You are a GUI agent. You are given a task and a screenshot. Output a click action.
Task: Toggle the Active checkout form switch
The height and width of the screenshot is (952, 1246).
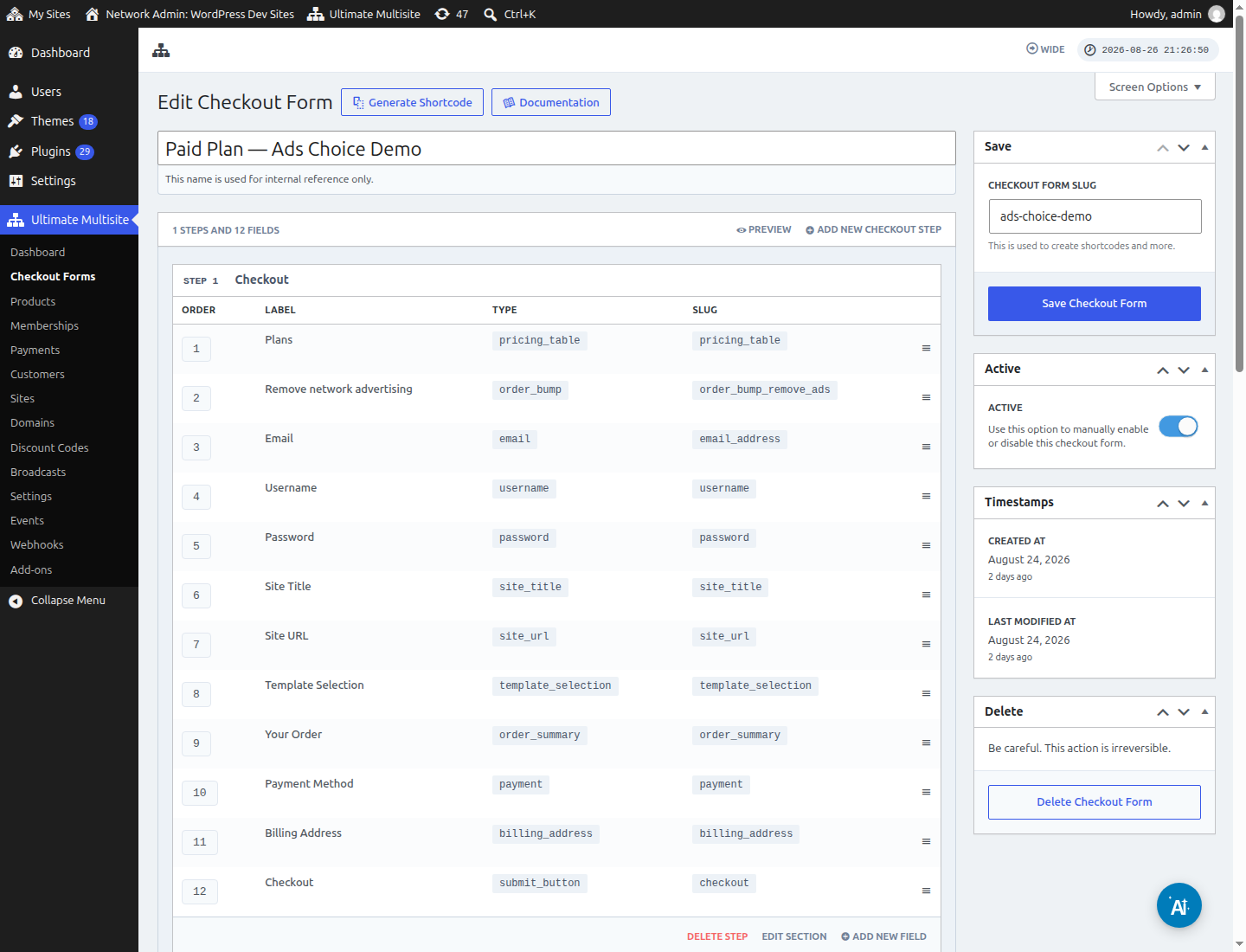point(1179,427)
